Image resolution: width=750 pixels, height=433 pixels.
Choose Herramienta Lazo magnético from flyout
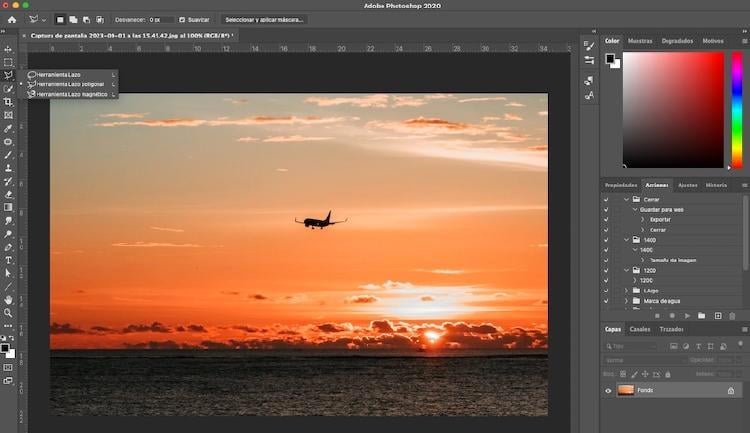70,94
